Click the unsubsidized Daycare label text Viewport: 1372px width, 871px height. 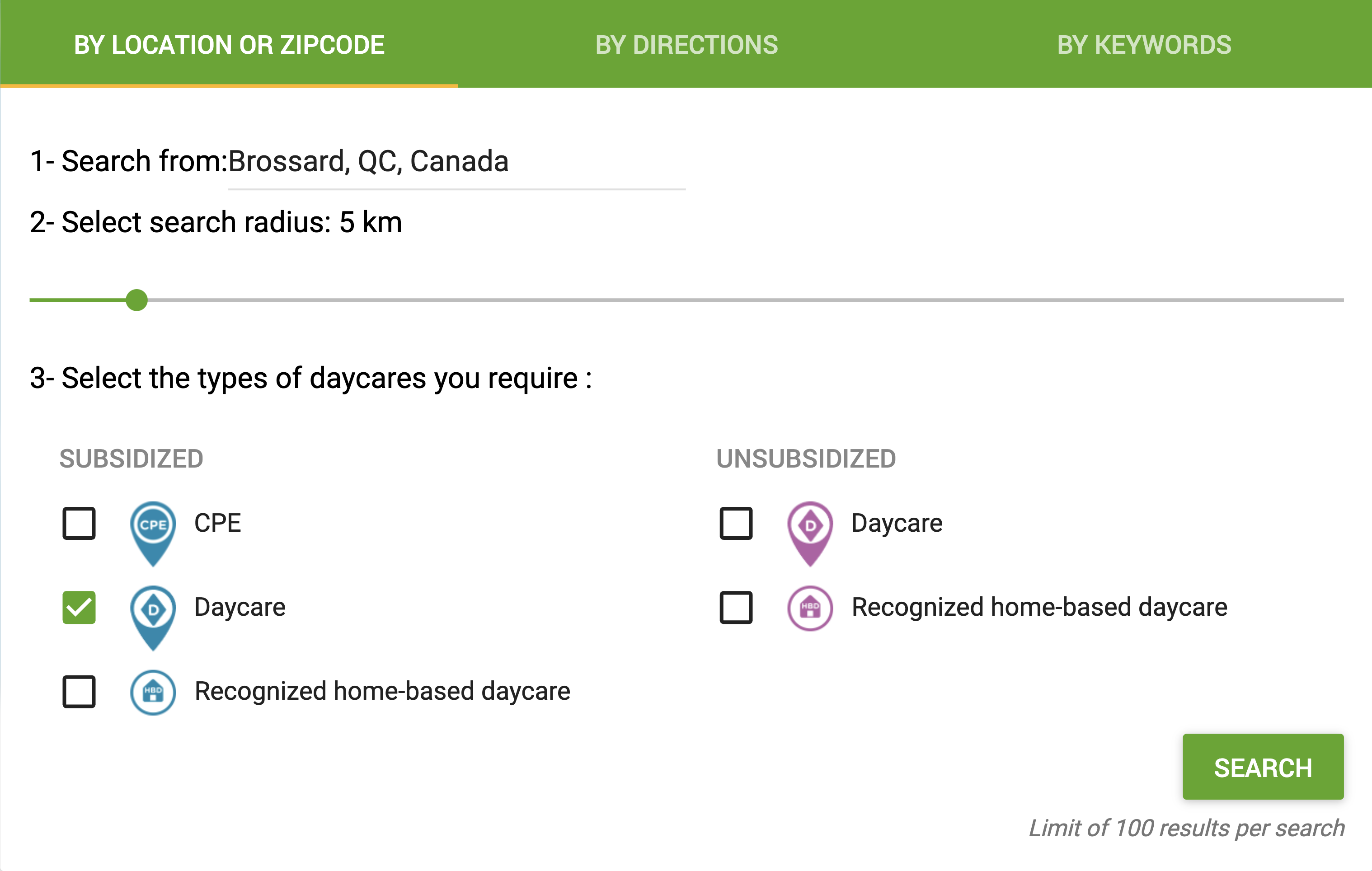(896, 524)
